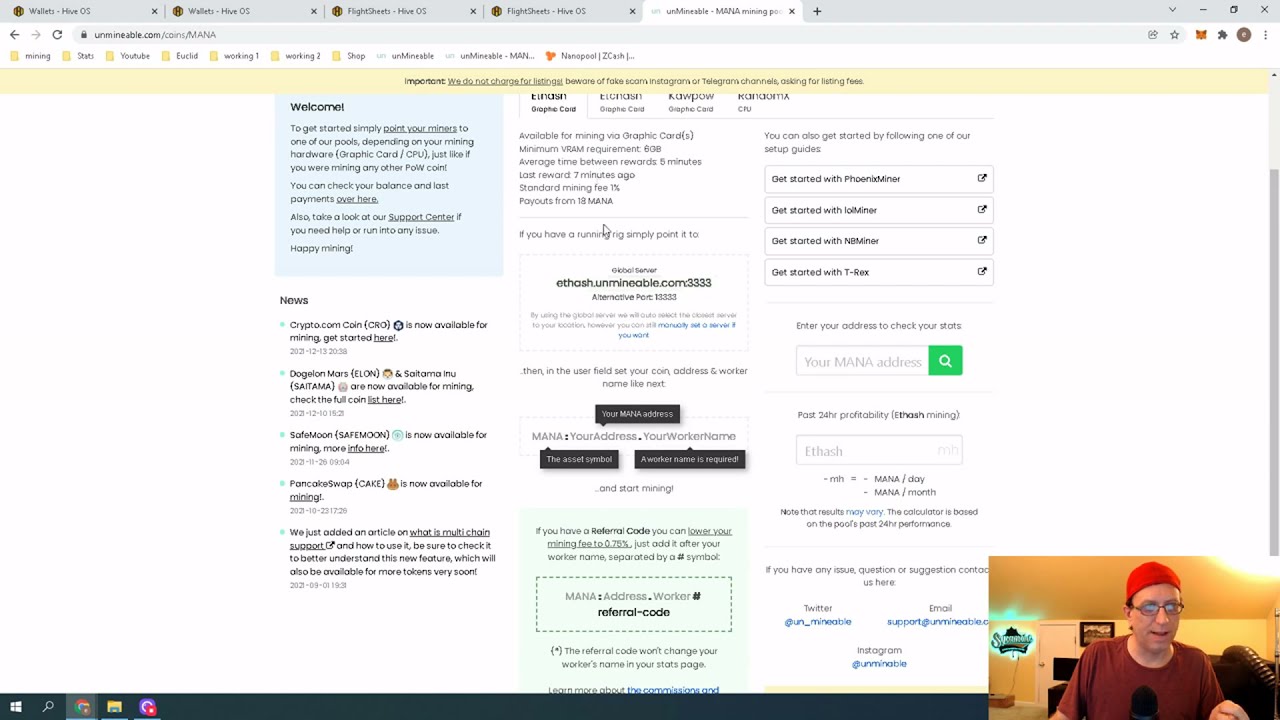1280x720 pixels.
Task: Open SafeMoon info here link
Action: click(366, 449)
